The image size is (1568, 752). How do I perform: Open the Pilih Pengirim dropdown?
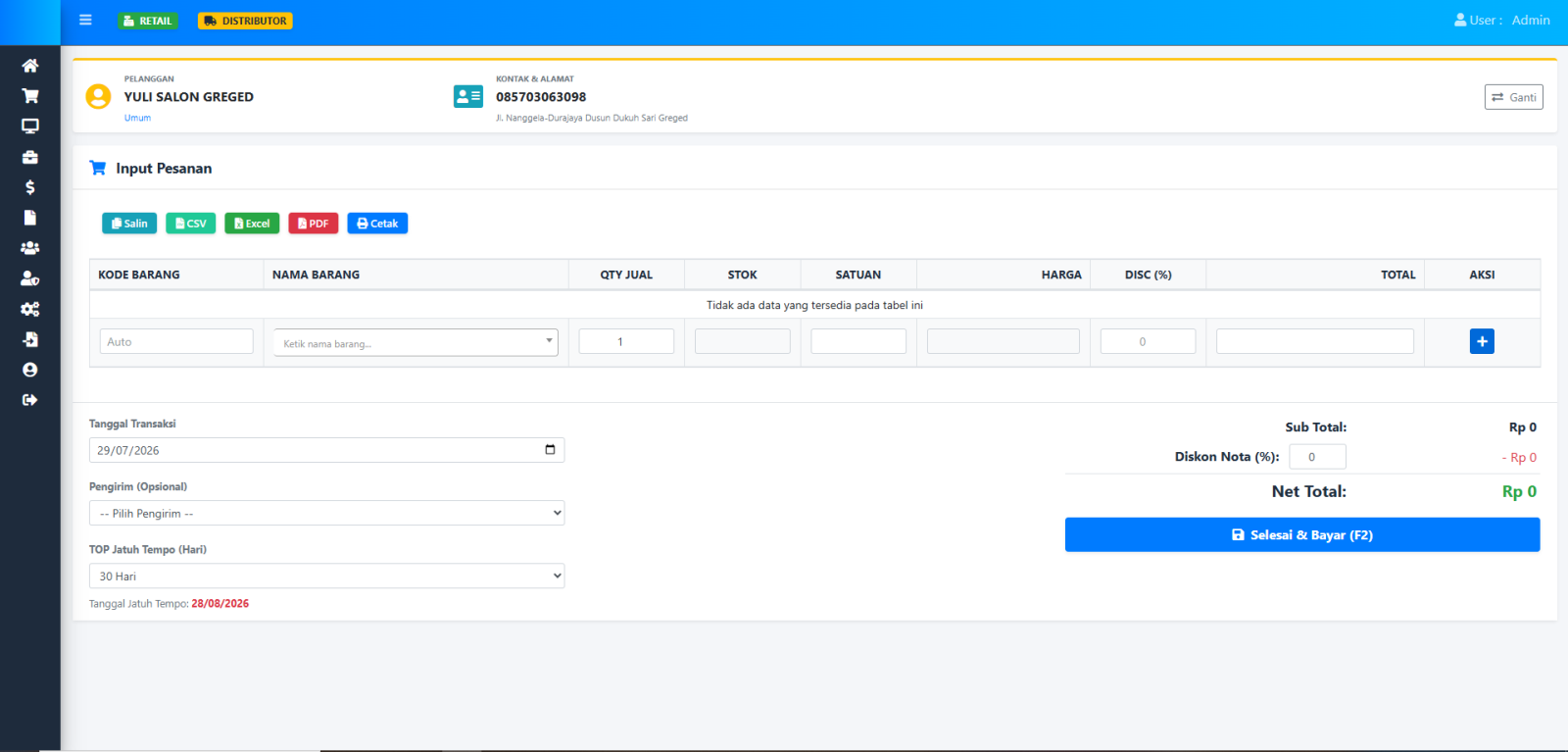pyautogui.click(x=326, y=513)
